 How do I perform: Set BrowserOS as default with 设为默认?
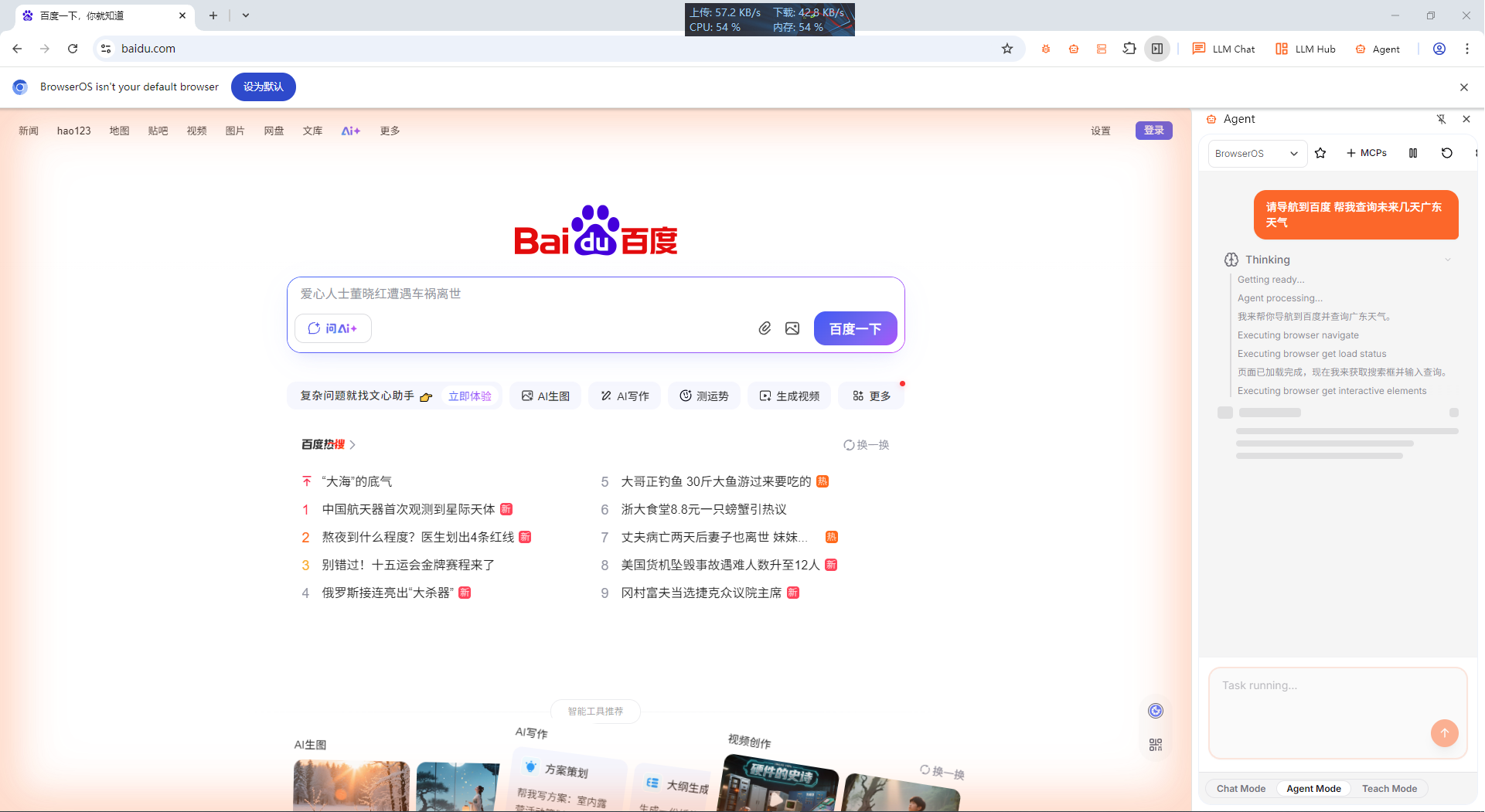tap(264, 87)
